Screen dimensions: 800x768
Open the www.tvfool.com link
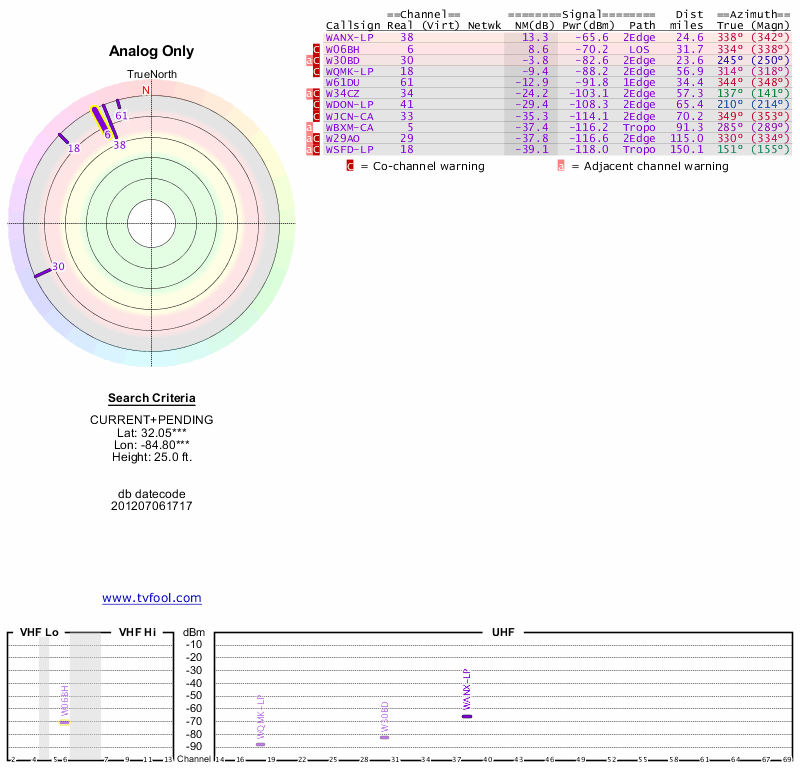tap(152, 598)
